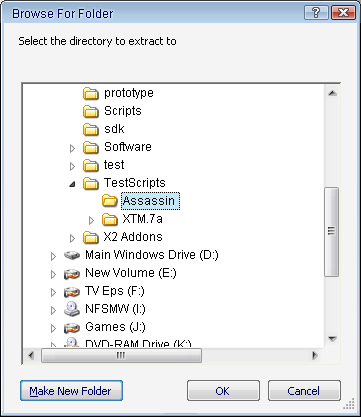Close the Browse For Folder dialog

tap(343, 13)
